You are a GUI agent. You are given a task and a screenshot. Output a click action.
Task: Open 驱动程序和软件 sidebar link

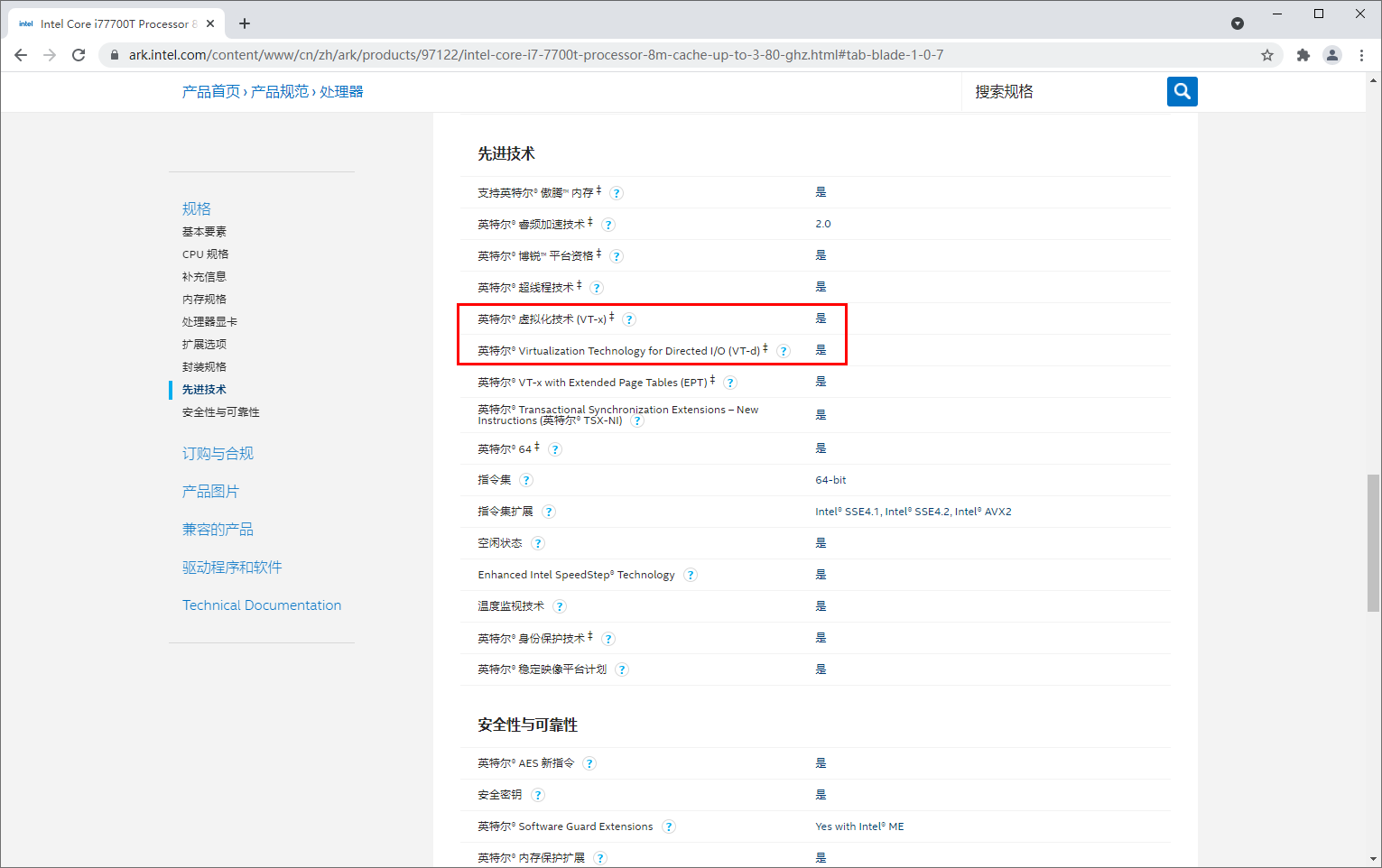click(232, 568)
